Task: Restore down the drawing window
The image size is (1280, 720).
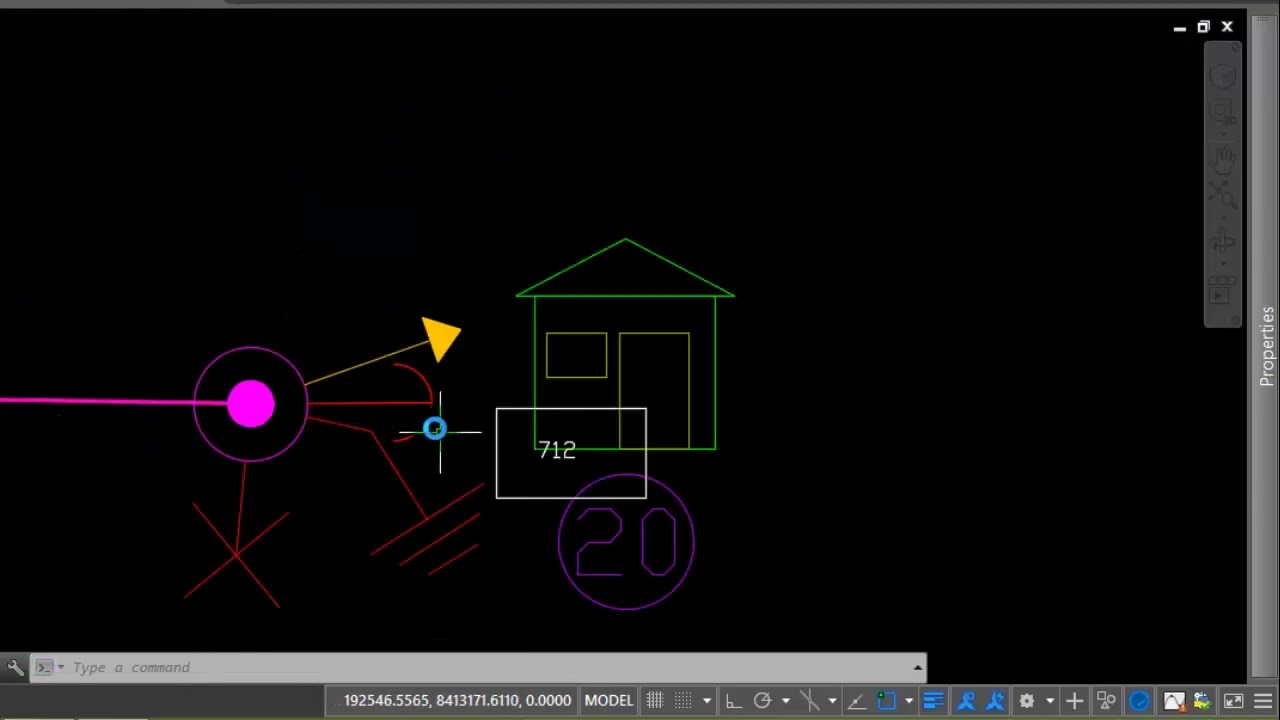Action: click(1203, 27)
